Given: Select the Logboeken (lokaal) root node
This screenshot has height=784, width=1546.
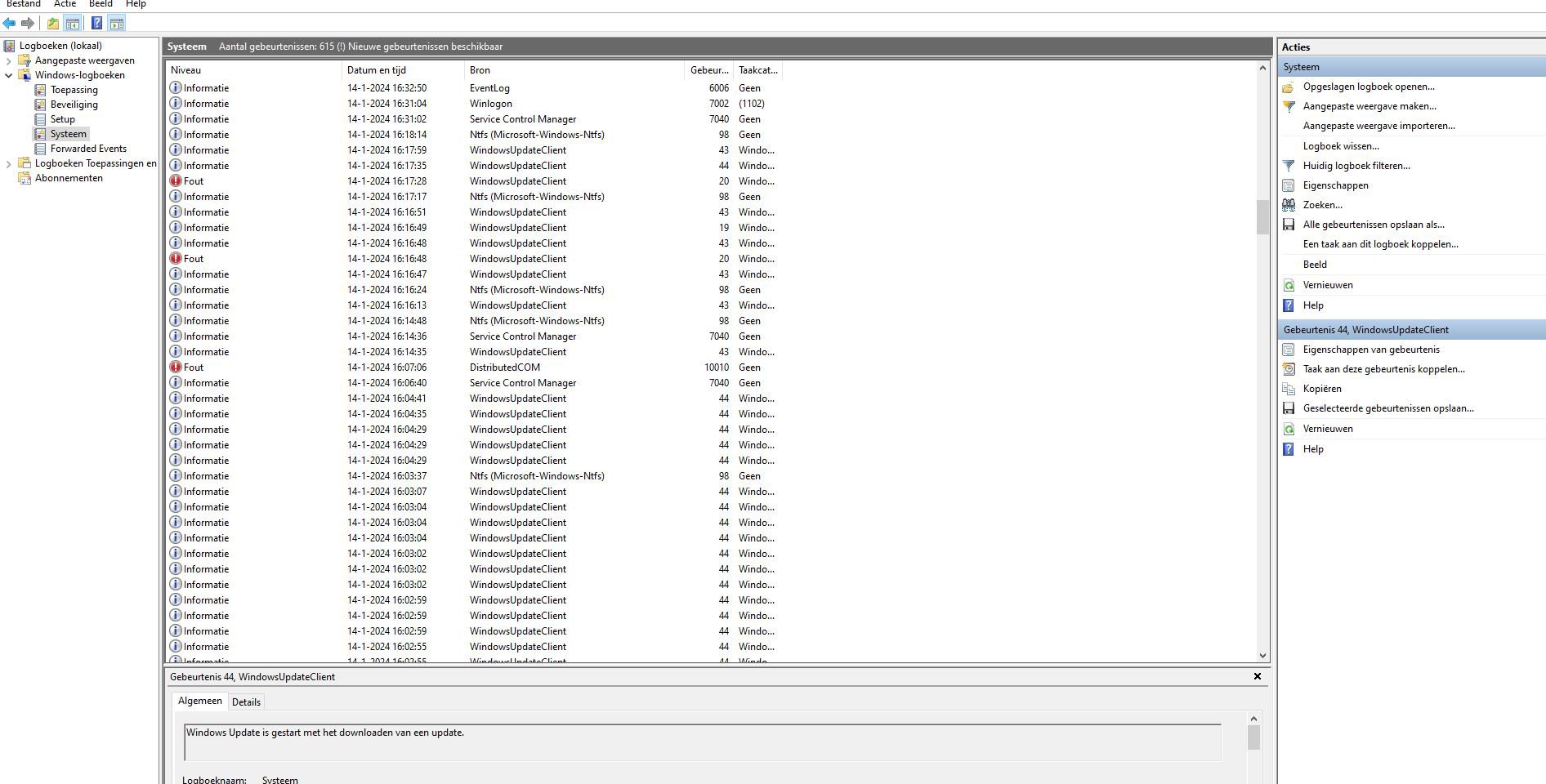Looking at the screenshot, I should tap(60, 46).
